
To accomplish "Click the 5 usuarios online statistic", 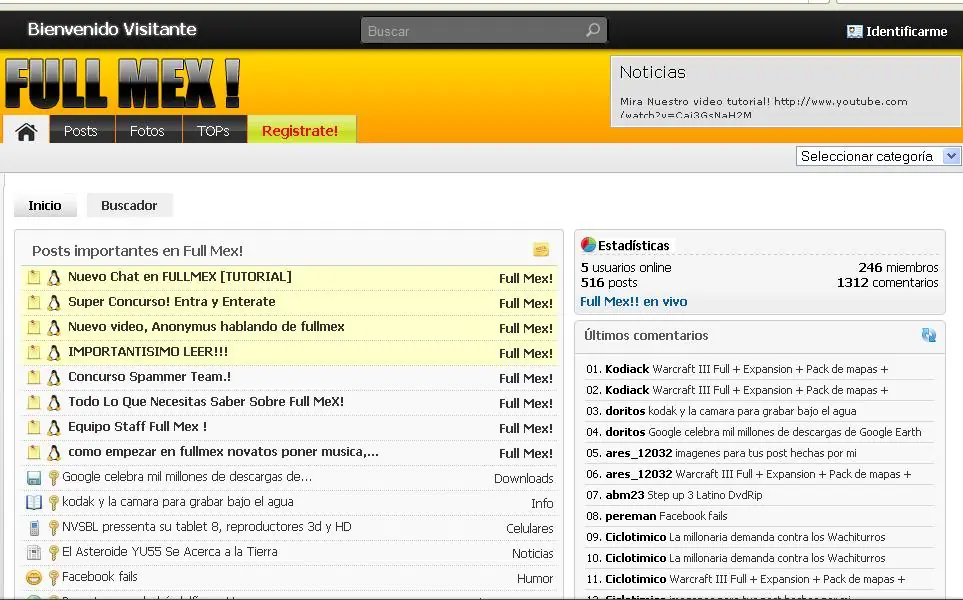I will pyautogui.click(x=626, y=268).
